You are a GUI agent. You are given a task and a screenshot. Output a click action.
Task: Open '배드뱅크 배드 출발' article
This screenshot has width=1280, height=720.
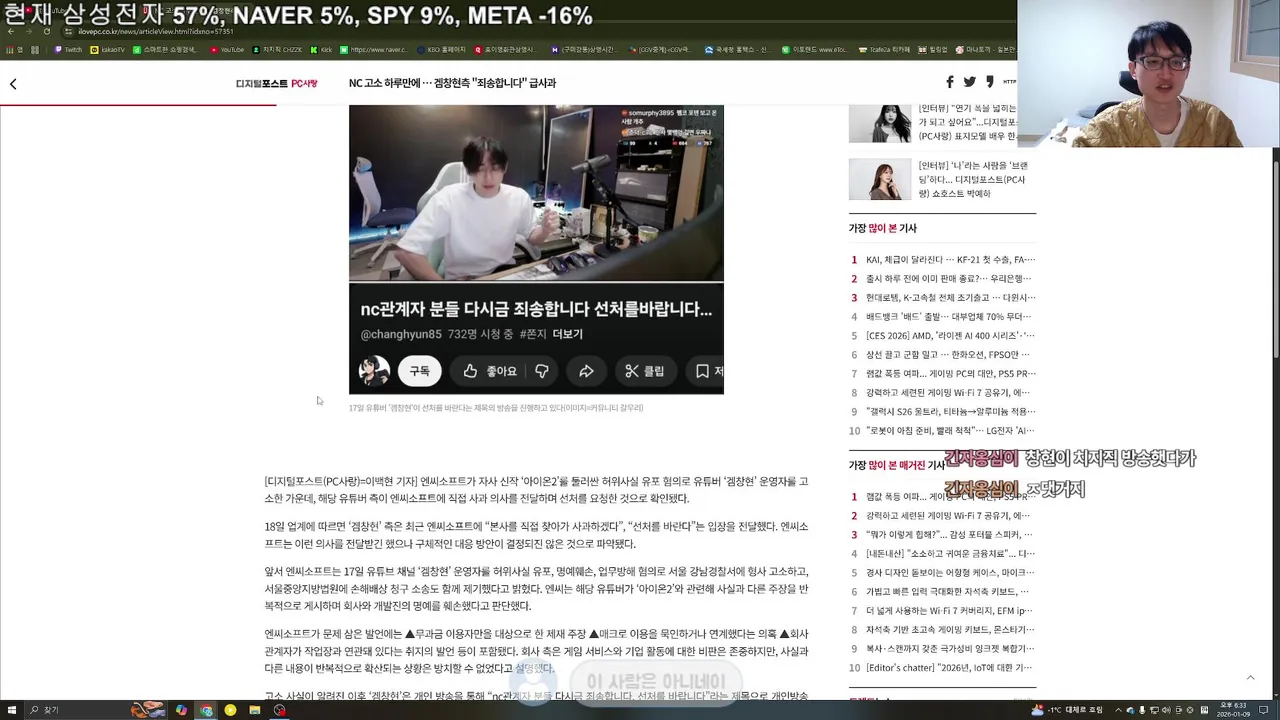(x=949, y=317)
